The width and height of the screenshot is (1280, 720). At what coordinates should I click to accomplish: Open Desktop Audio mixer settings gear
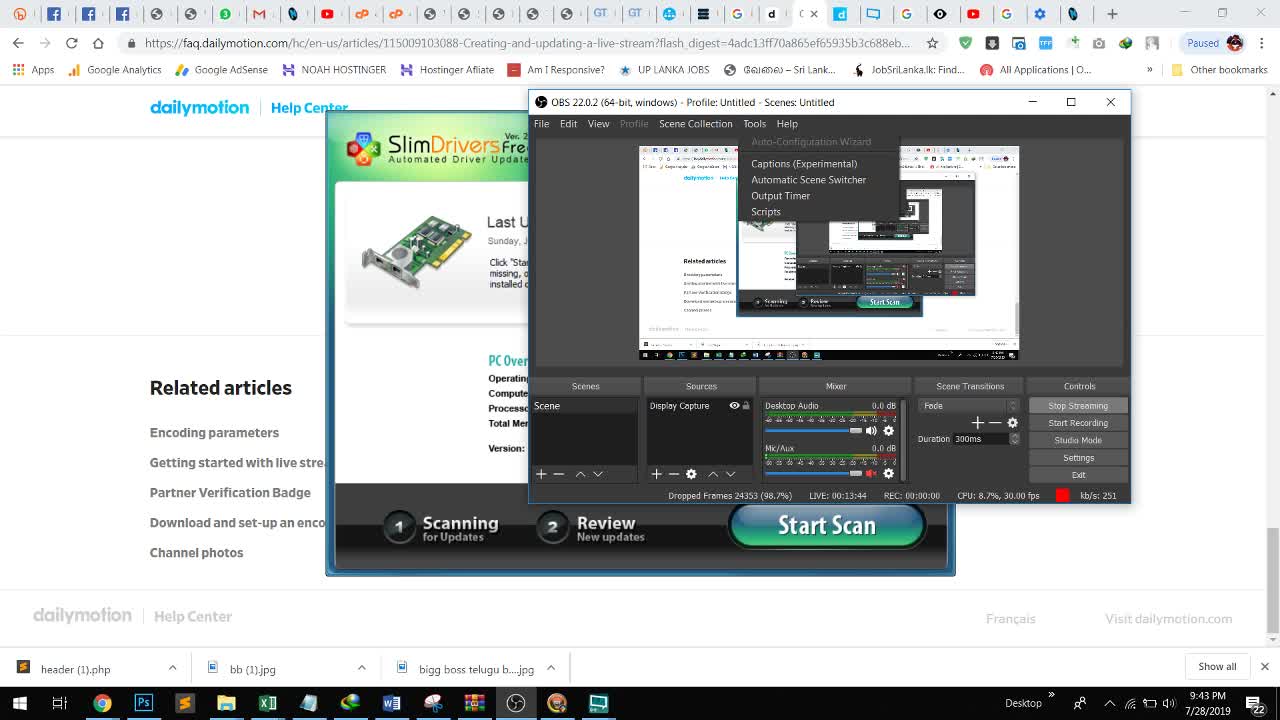click(x=888, y=431)
